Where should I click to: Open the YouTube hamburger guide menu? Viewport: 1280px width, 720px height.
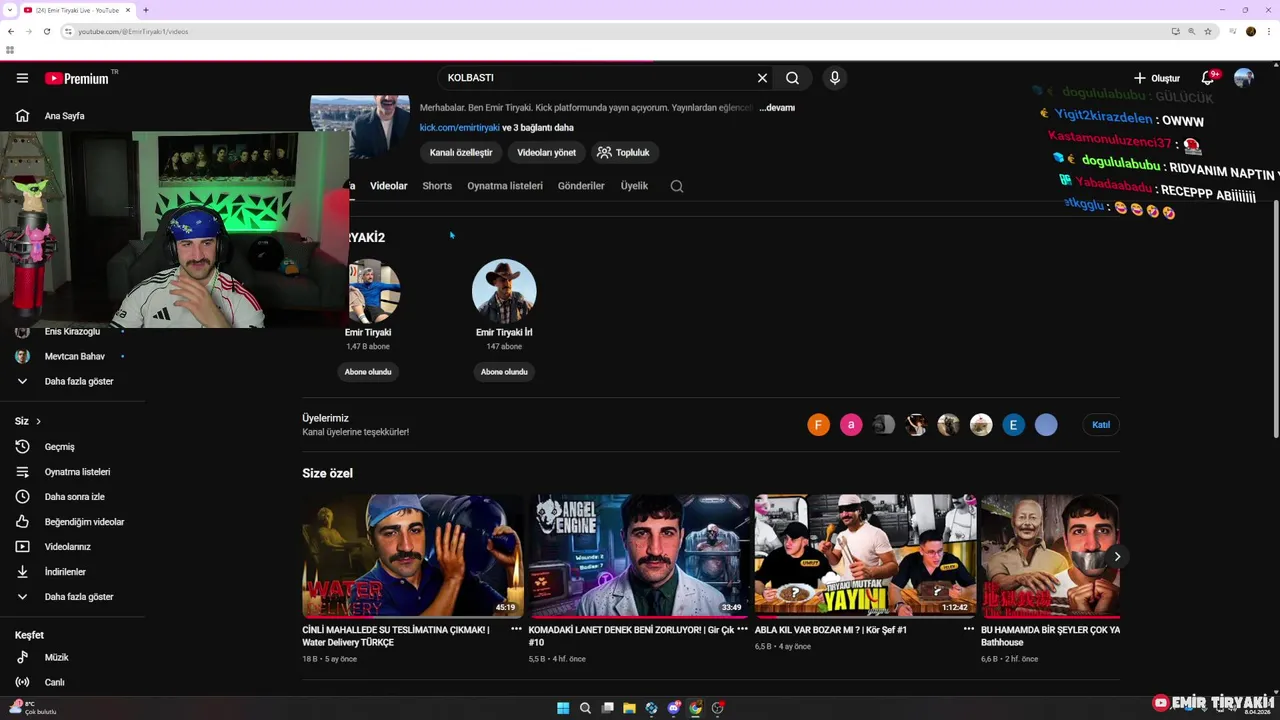(22, 78)
